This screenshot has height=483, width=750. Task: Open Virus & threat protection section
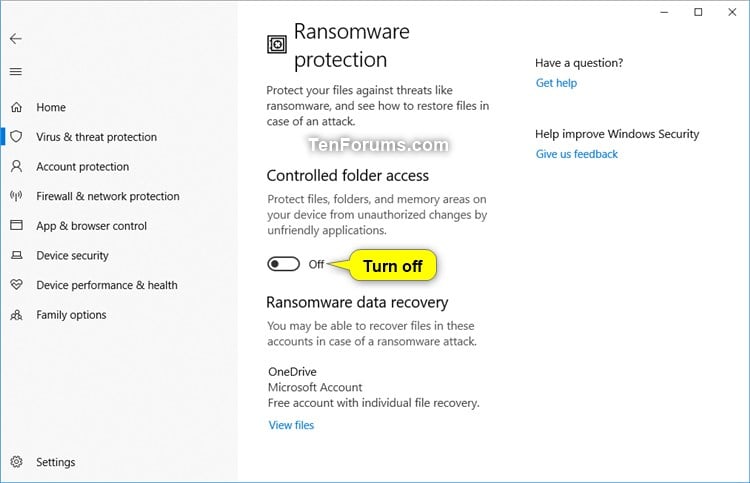[96, 137]
